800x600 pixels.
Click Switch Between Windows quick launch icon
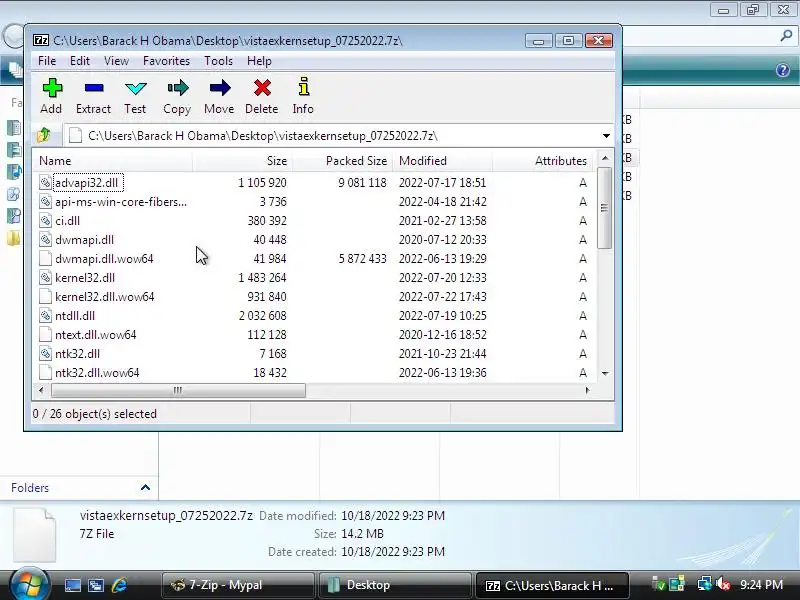click(95, 585)
